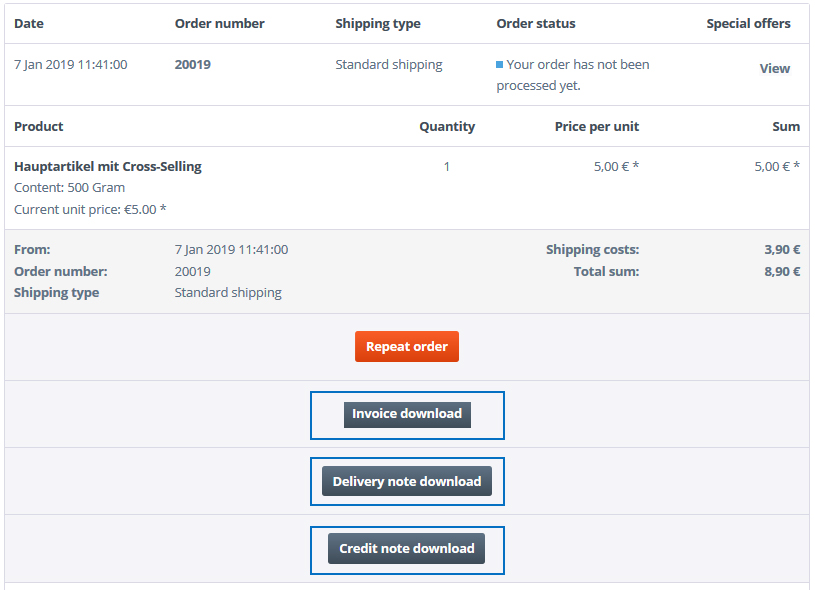Viewport: 815px width, 590px height.
Task: Click Standard shipping in the summary section
Action: [x=228, y=293]
